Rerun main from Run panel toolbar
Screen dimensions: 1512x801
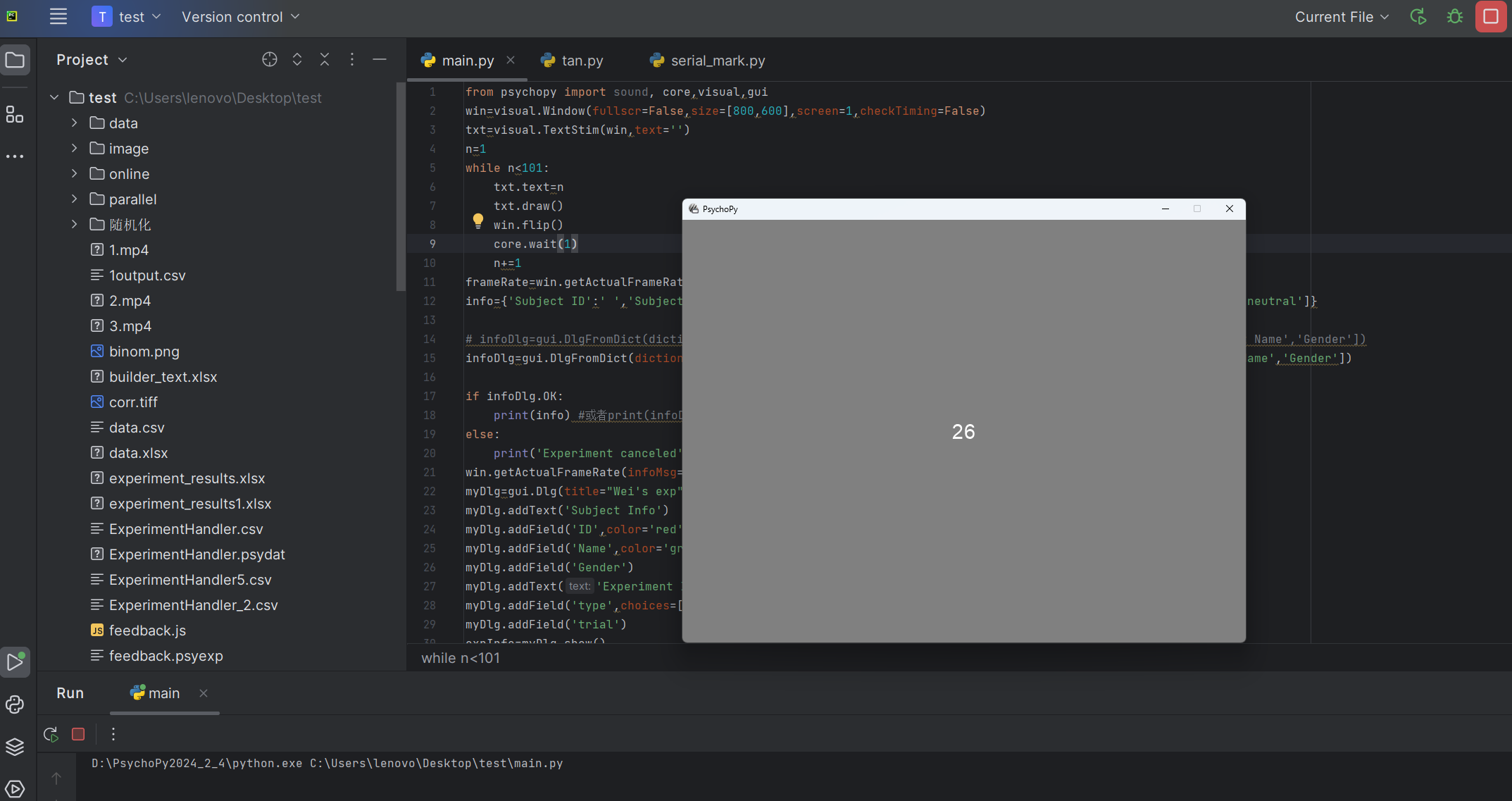tap(51, 735)
